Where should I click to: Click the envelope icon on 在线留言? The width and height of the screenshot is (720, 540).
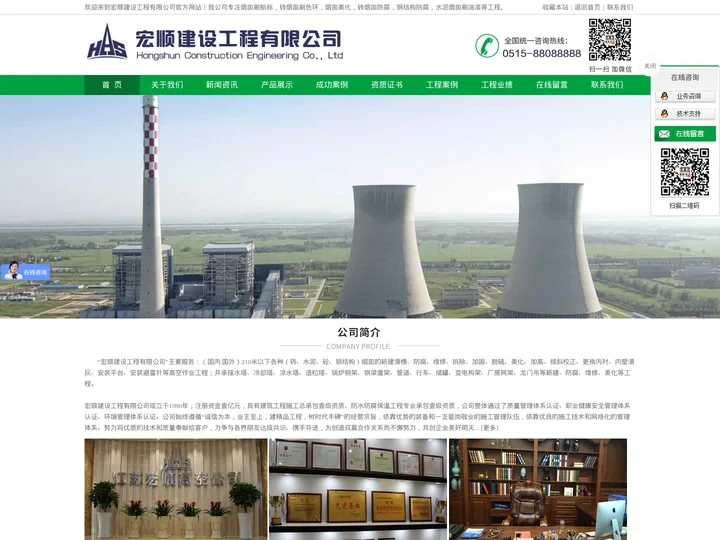(664, 134)
